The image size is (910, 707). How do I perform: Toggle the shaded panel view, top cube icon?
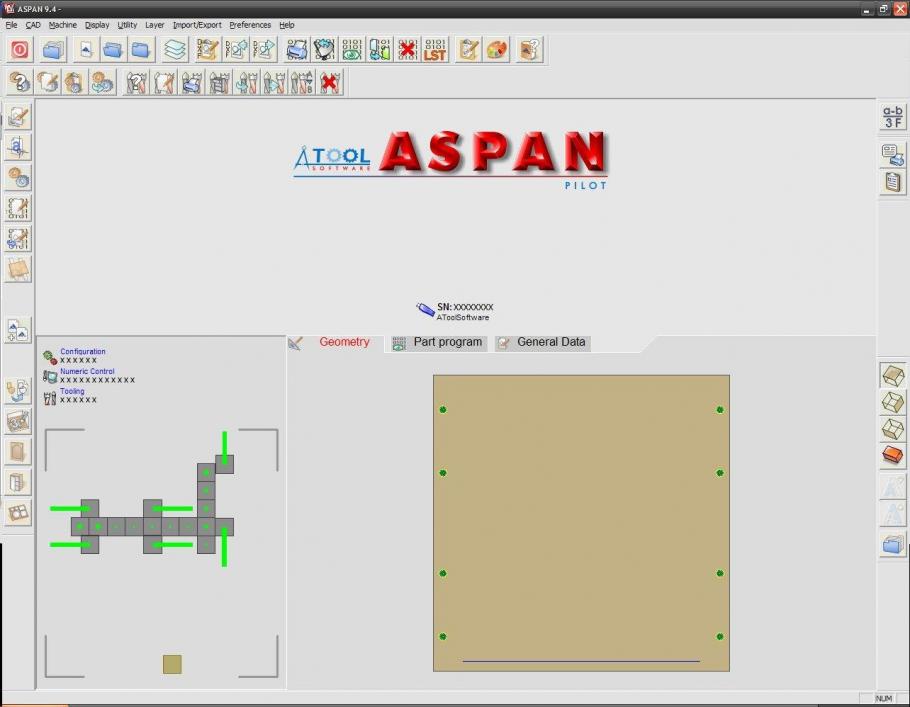893,376
